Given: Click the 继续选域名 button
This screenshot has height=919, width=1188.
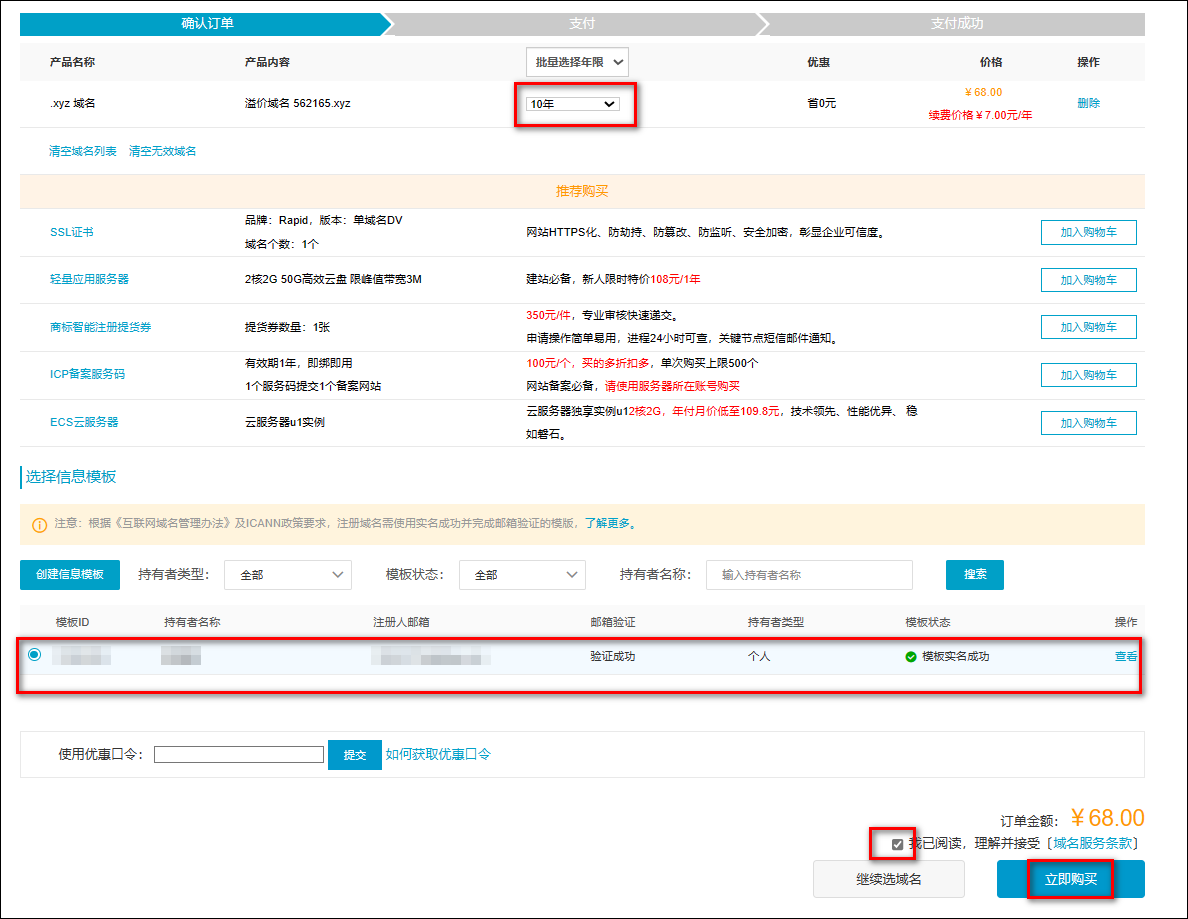Looking at the screenshot, I should pyautogui.click(x=888, y=879).
